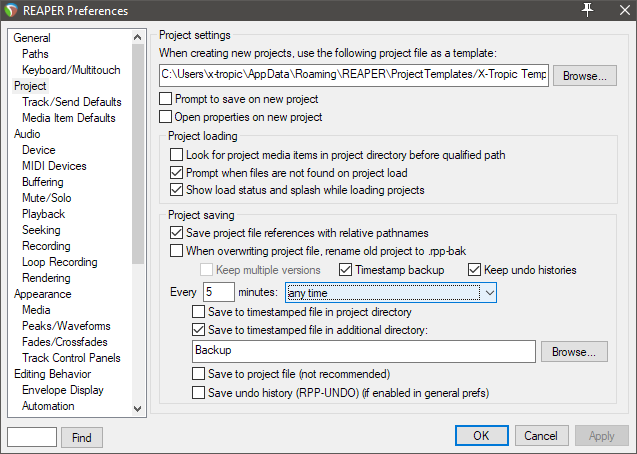Open MIDI Devices settings
Viewport: 637px width, 454px height.
[54, 166]
